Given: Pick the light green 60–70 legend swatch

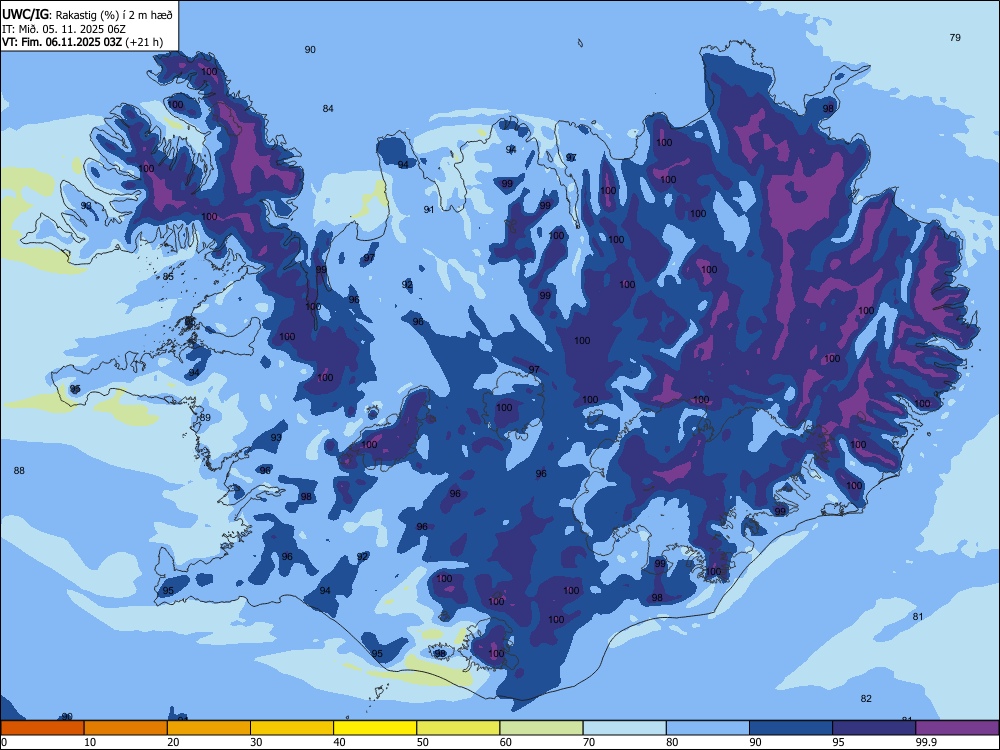Looking at the screenshot, I should click(541, 728).
